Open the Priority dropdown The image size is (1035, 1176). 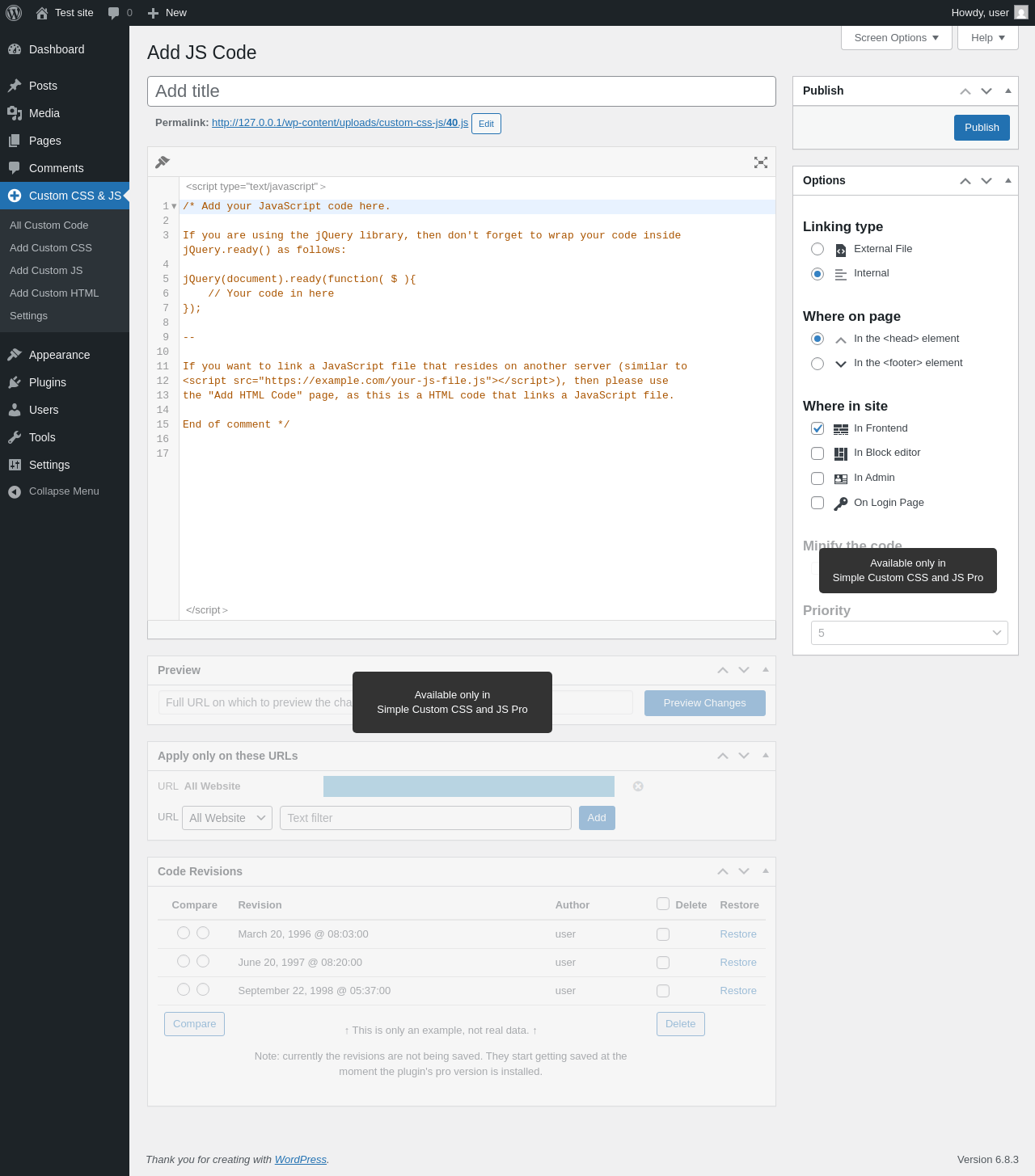click(x=910, y=633)
